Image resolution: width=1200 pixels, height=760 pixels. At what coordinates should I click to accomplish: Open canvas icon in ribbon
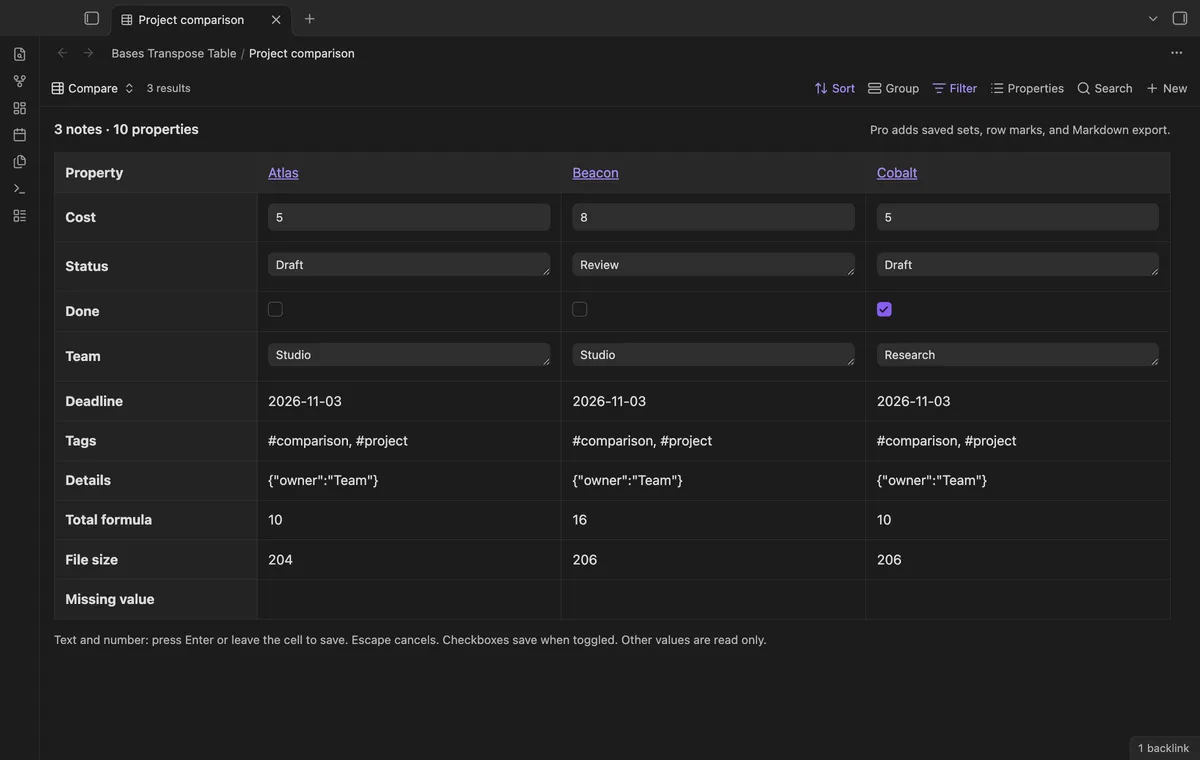click(19, 108)
